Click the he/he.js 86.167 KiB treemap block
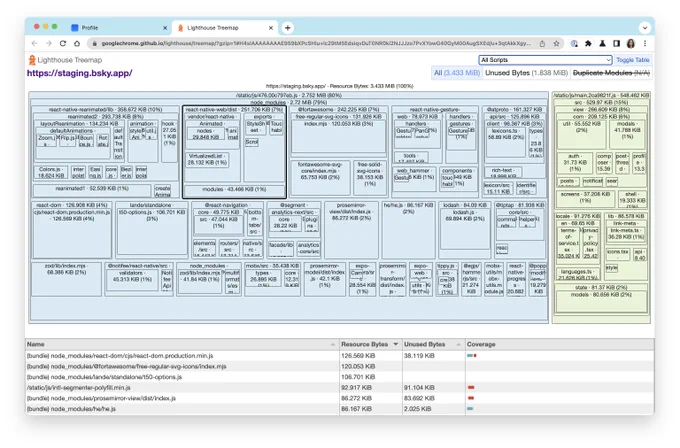 click(409, 230)
